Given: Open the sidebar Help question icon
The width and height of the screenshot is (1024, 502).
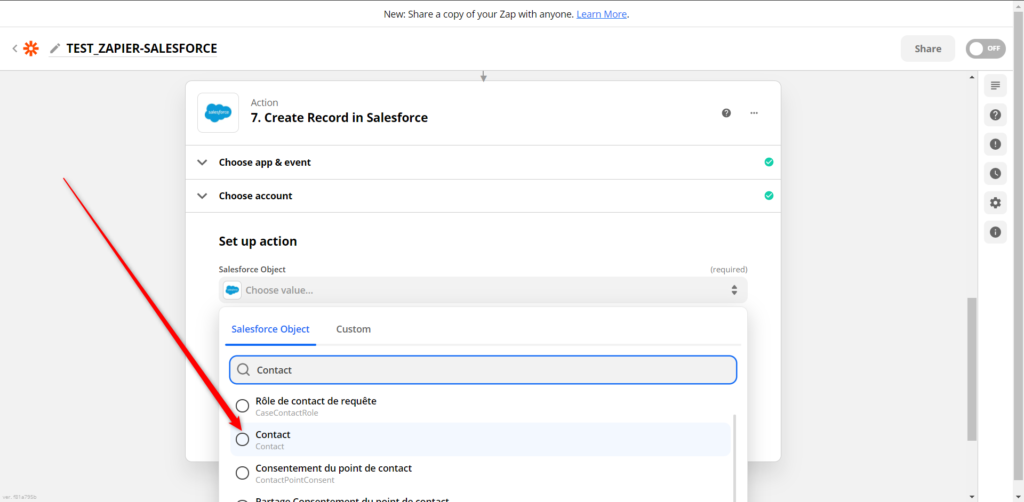Looking at the screenshot, I should [x=995, y=115].
